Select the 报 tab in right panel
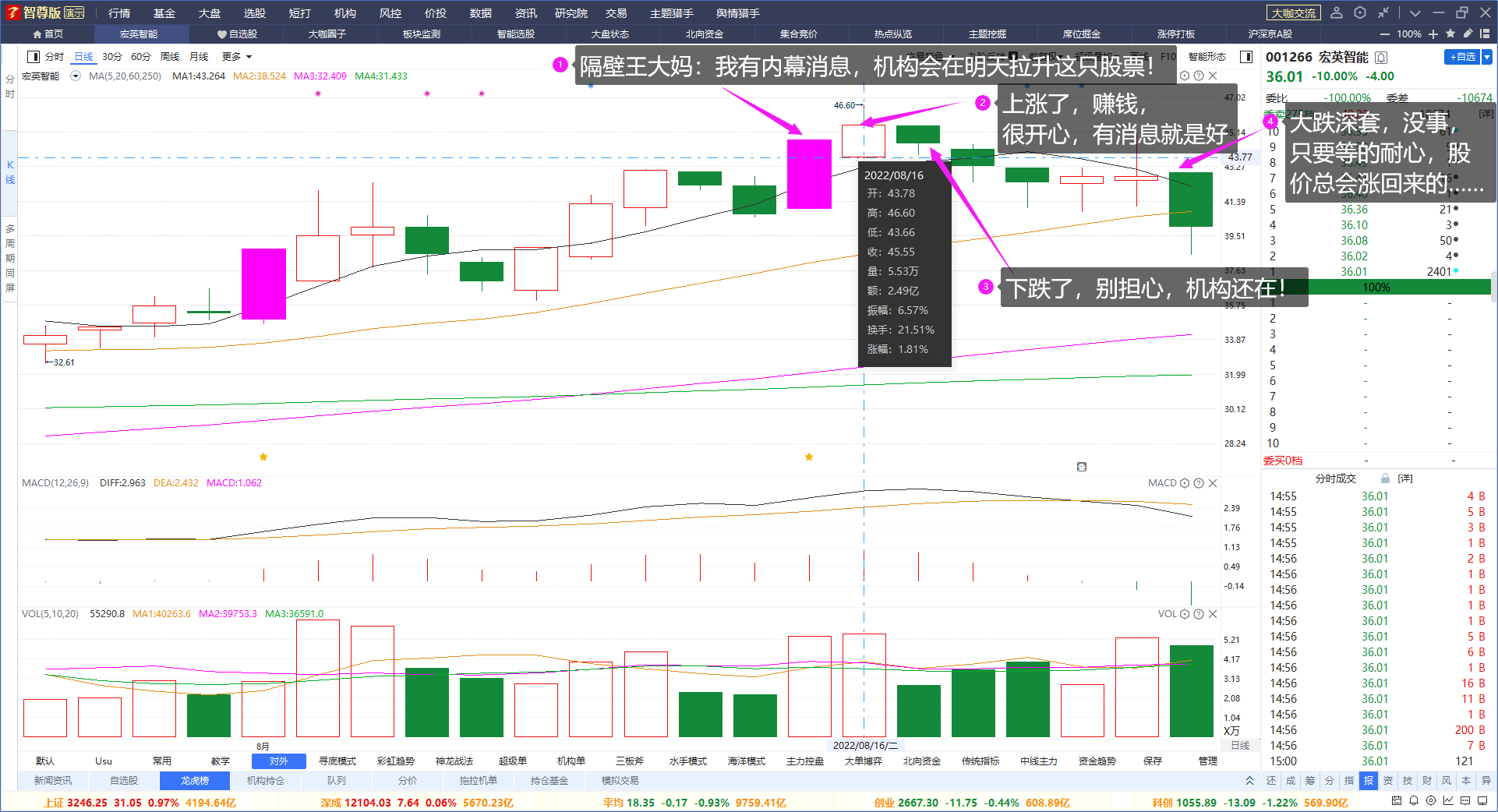 tap(1369, 781)
